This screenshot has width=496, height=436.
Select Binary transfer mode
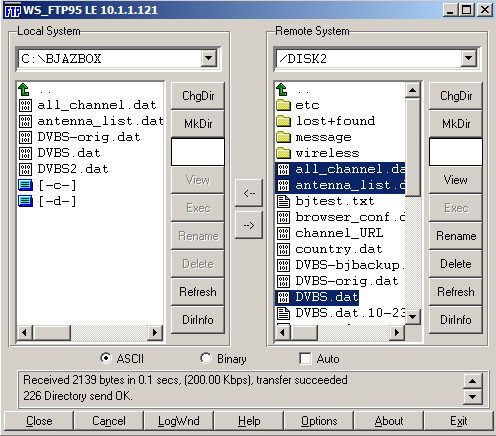point(206,358)
